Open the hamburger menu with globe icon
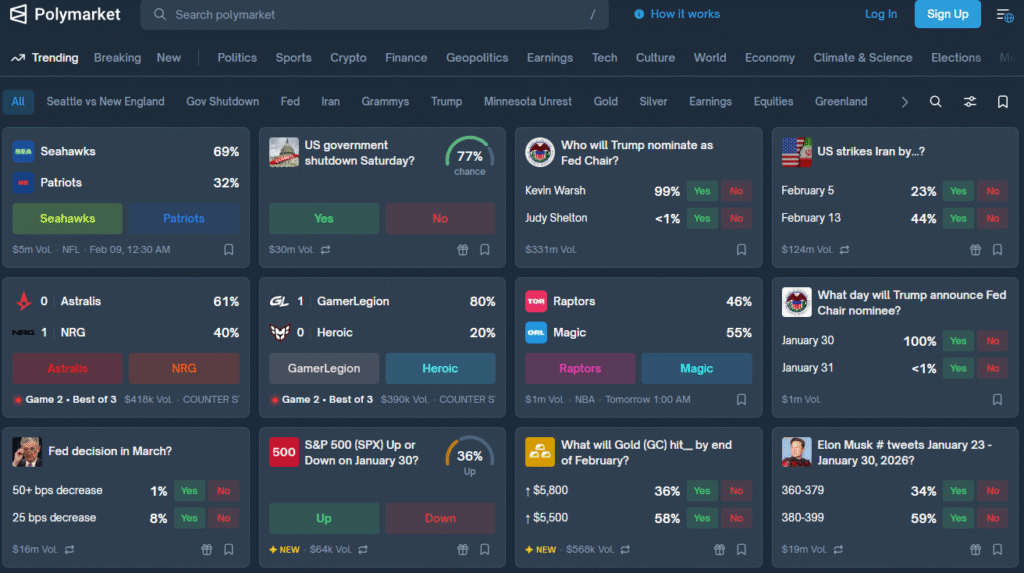The image size is (1024, 573). [x=1004, y=14]
